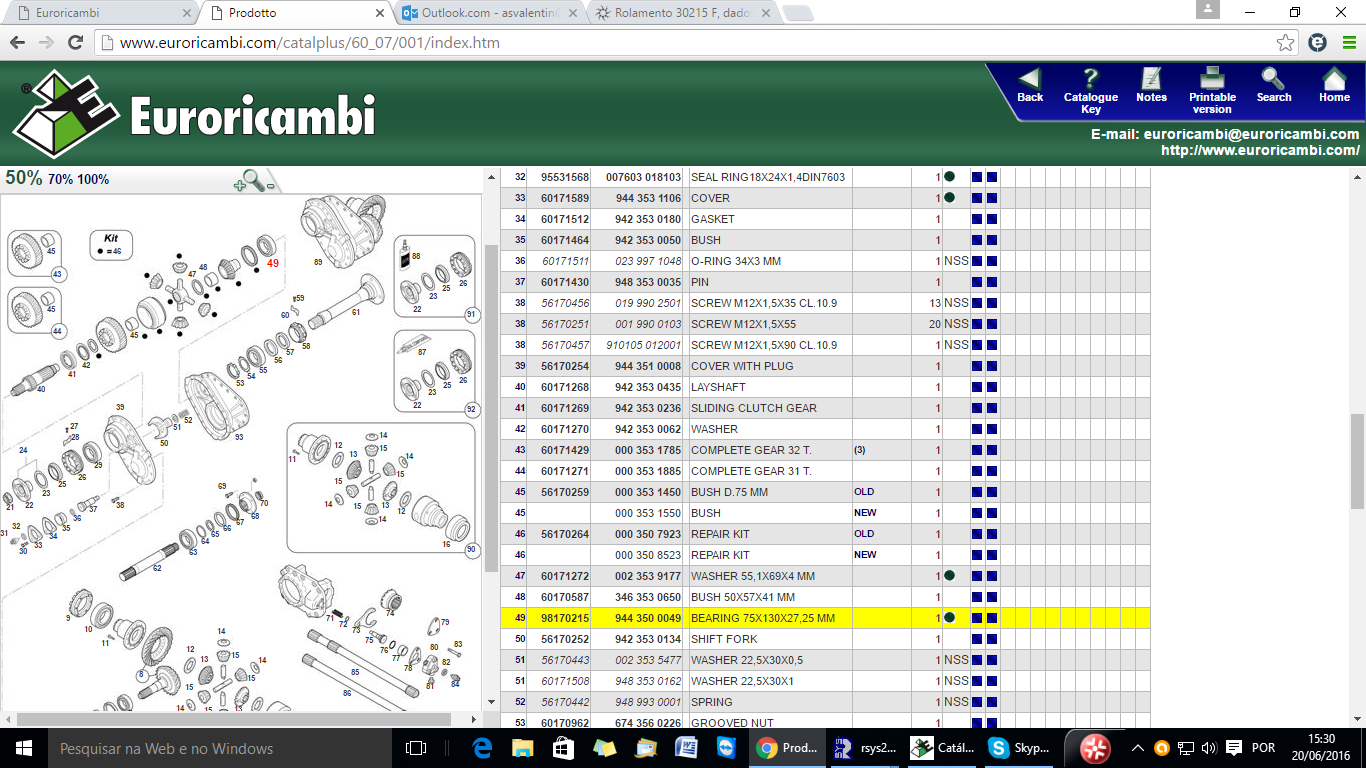The width and height of the screenshot is (1366, 768).
Task: Click the euroricambi.com website link in header
Action: 1260,150
